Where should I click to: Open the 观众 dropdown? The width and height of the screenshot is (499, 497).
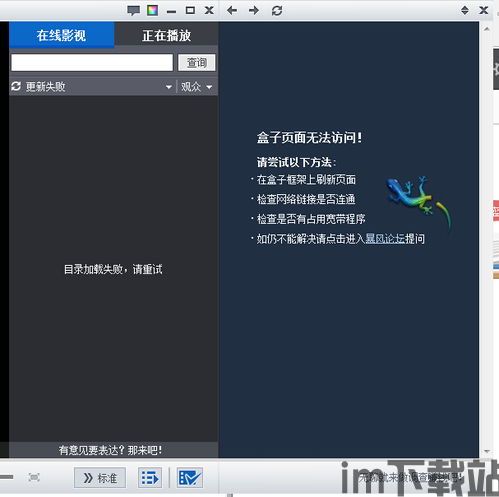(196, 87)
